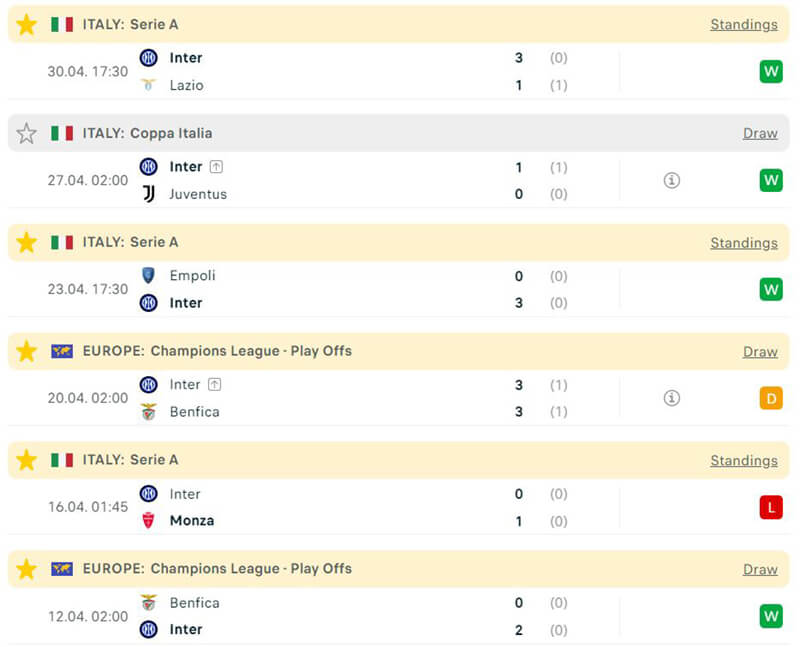Click green W badge for Inter–Lazio
This screenshot has height=647, width=800.
click(x=770, y=71)
